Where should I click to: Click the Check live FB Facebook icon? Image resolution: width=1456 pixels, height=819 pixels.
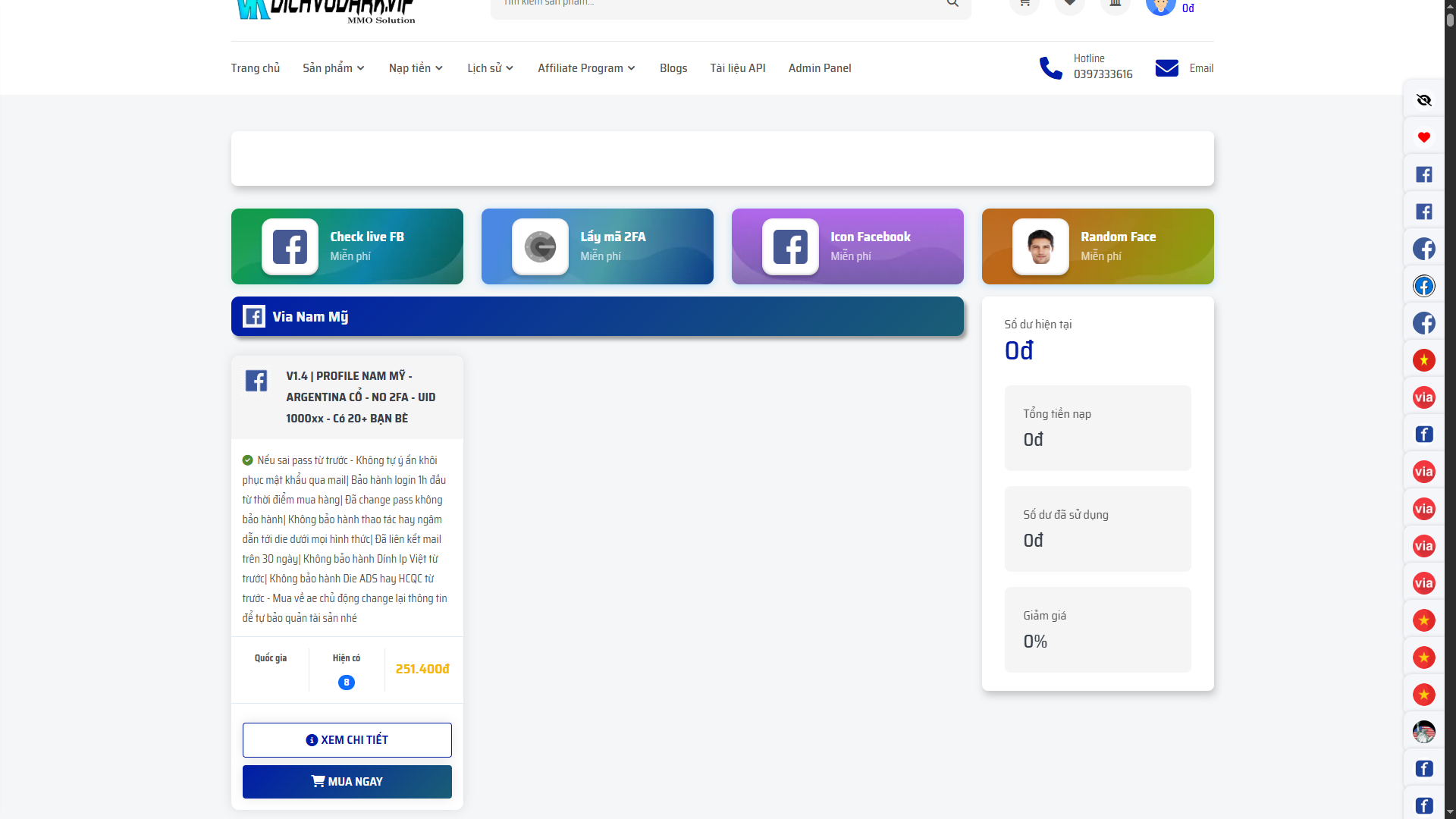click(x=290, y=247)
